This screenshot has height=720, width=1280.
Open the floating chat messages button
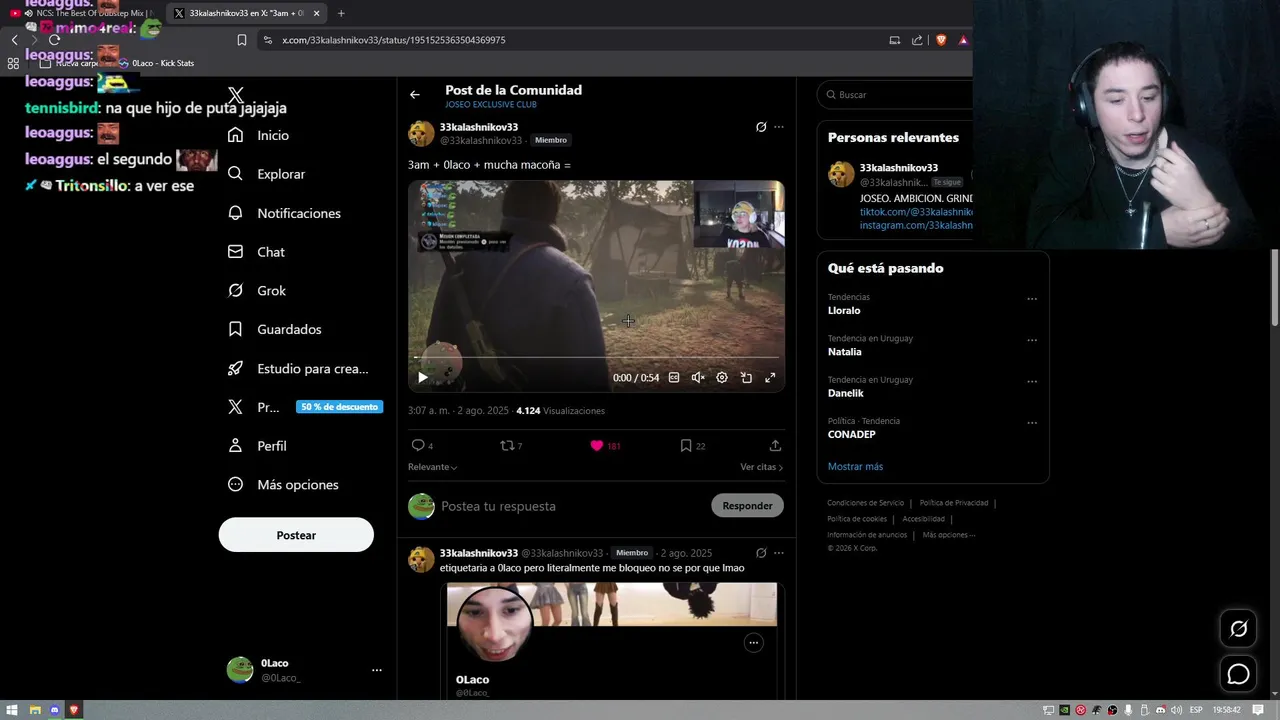(1238, 674)
